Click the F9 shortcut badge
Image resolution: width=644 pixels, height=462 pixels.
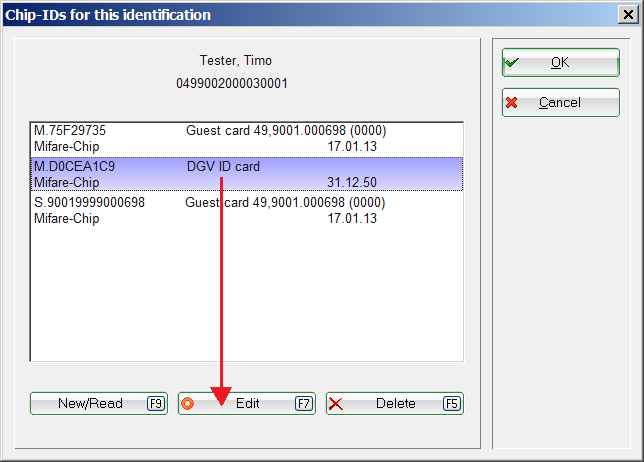coord(155,404)
